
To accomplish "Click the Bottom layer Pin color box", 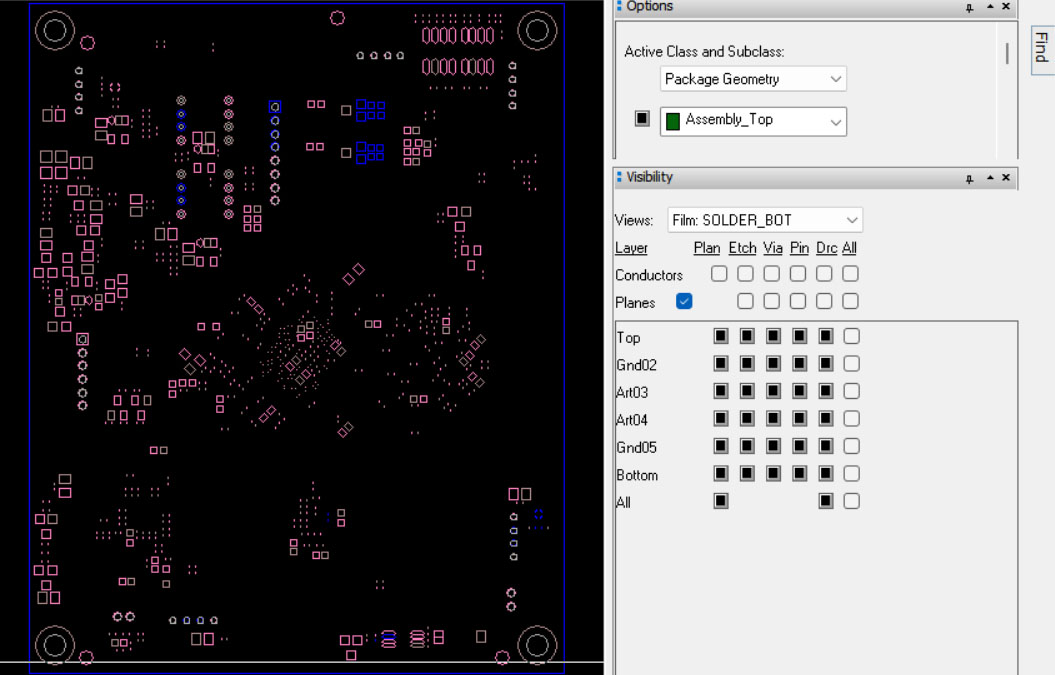I will click(799, 473).
